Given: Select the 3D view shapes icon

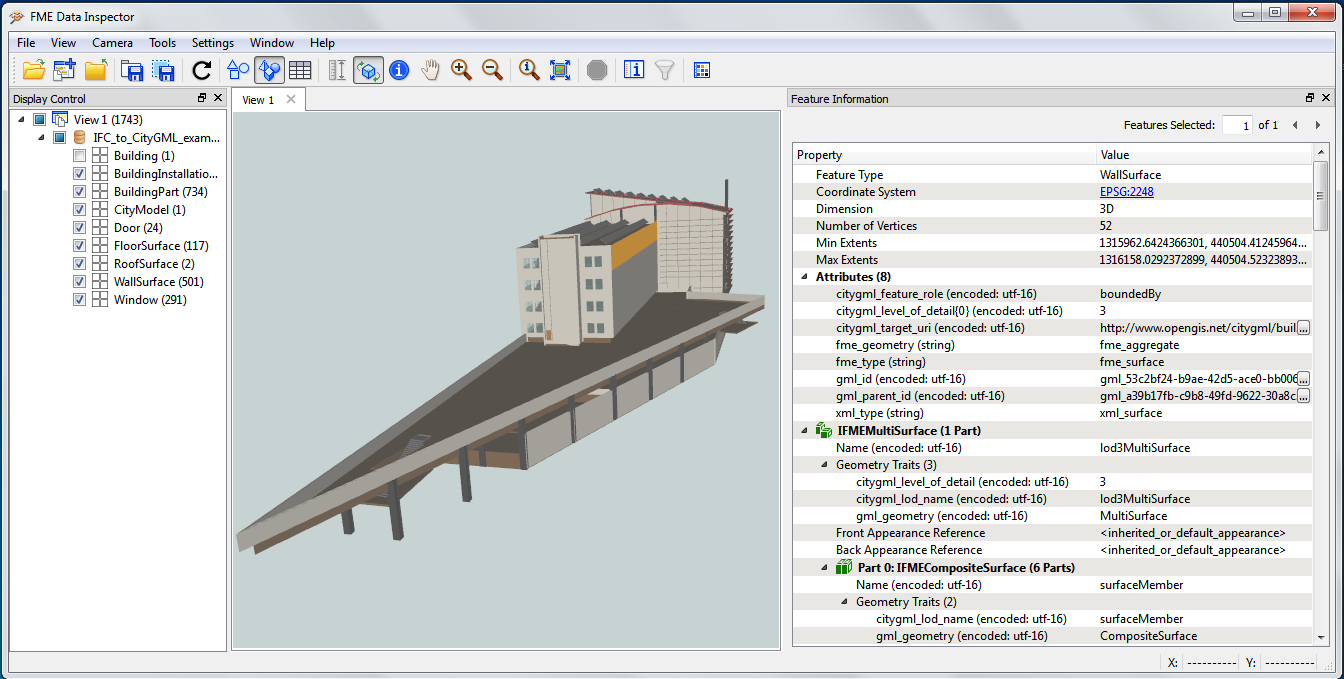Looking at the screenshot, I should (x=269, y=70).
